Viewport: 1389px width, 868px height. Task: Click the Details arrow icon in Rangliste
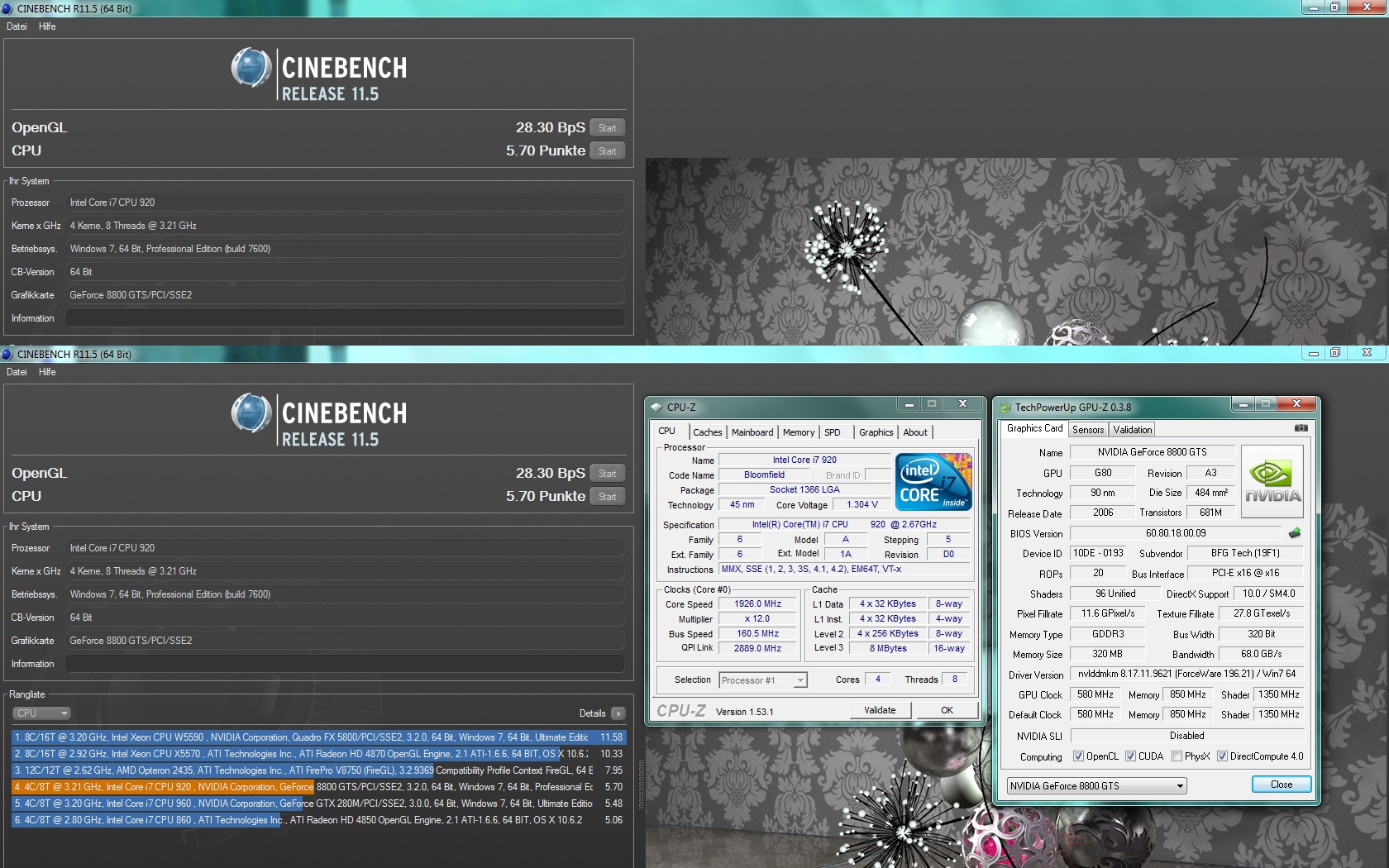[x=618, y=713]
